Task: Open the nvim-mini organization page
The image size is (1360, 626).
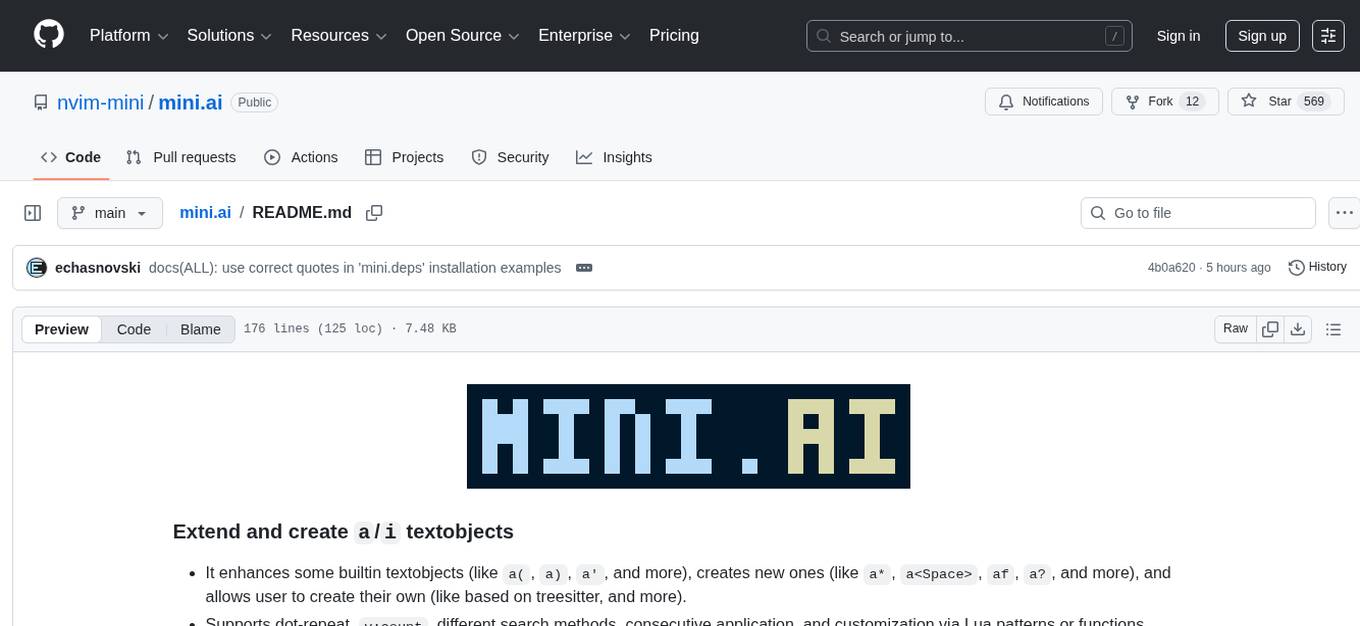Action: pos(99,102)
